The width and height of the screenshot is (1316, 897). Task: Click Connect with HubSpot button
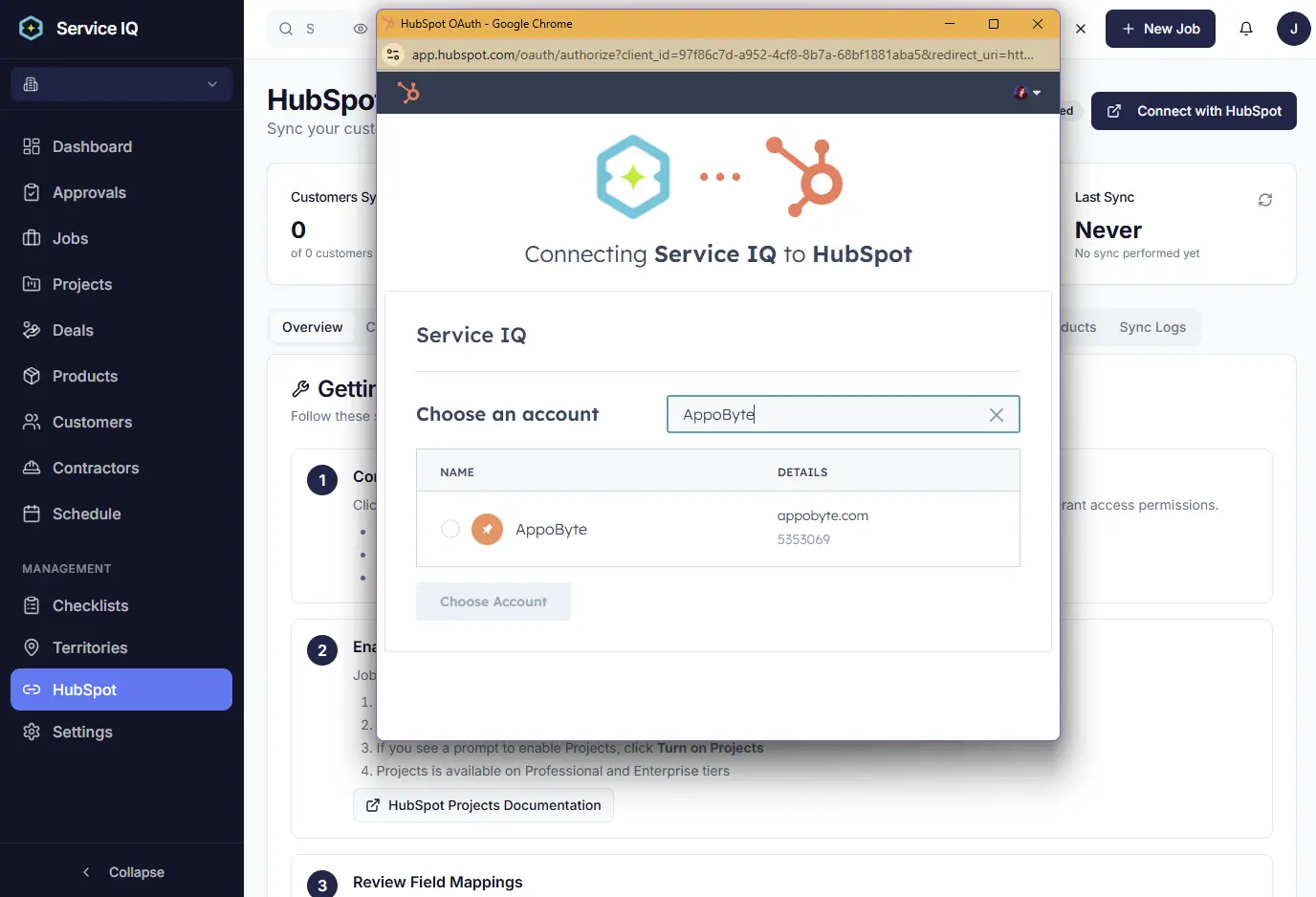[x=1194, y=111]
